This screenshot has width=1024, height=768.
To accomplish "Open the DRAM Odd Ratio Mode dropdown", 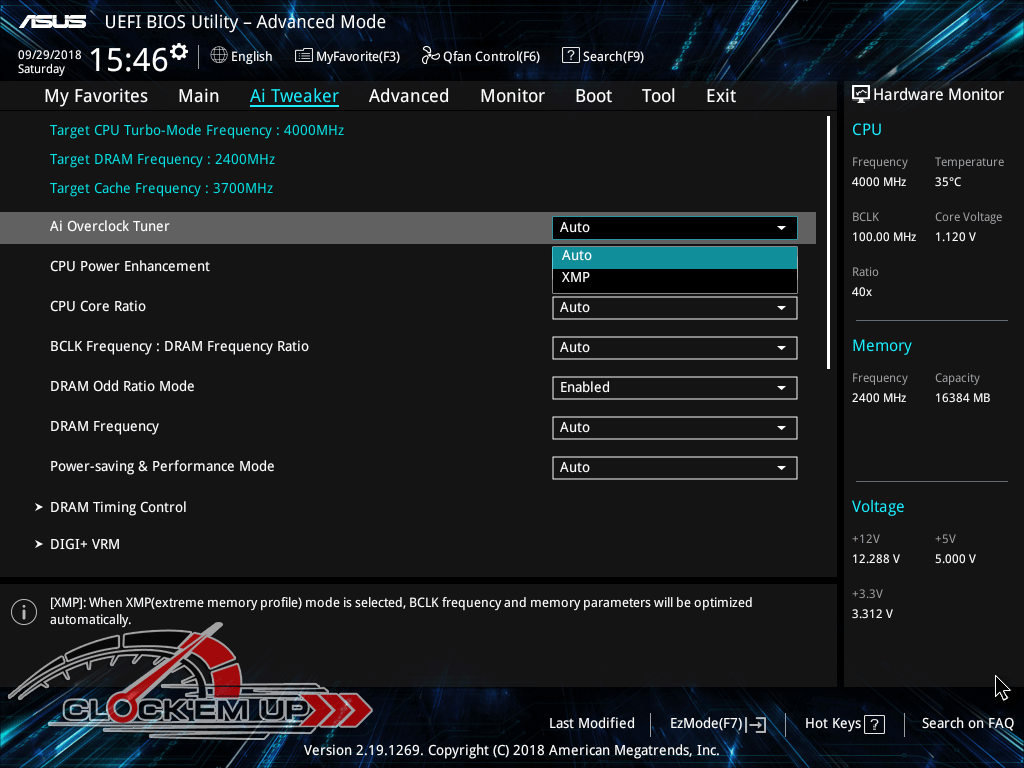I will click(x=674, y=388).
